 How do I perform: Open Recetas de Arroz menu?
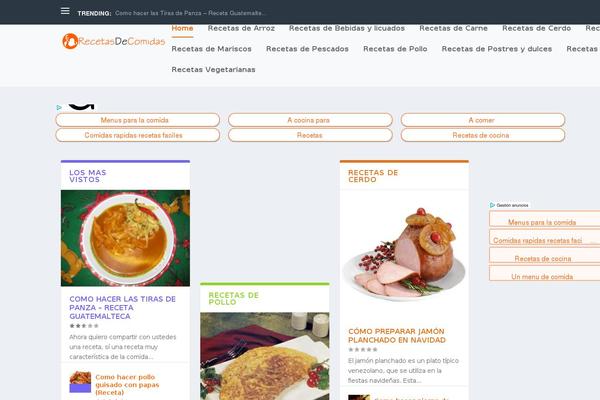point(241,28)
